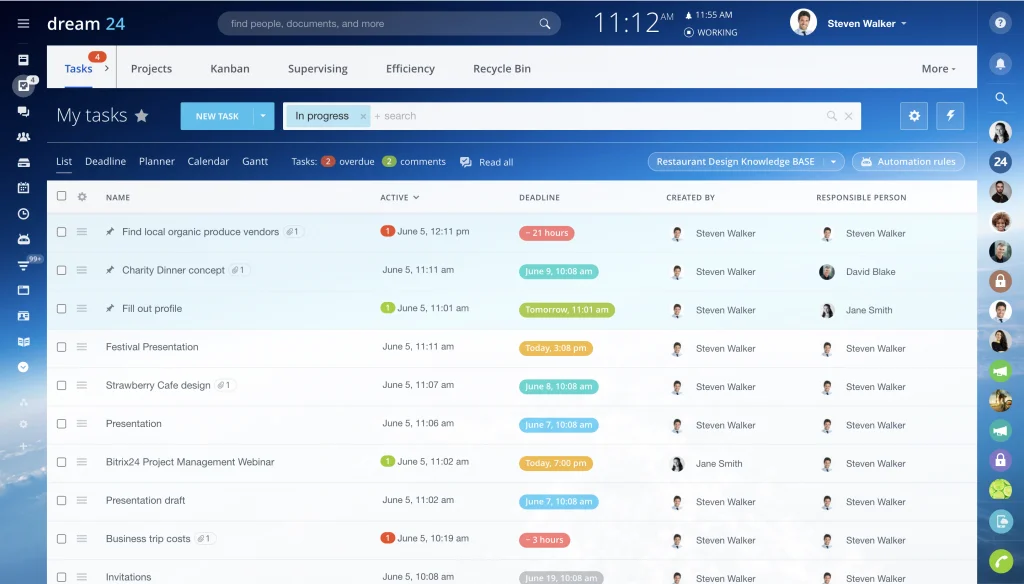The image size is (1024, 584).
Task: Click the help question mark icon
Action: coord(1000,24)
